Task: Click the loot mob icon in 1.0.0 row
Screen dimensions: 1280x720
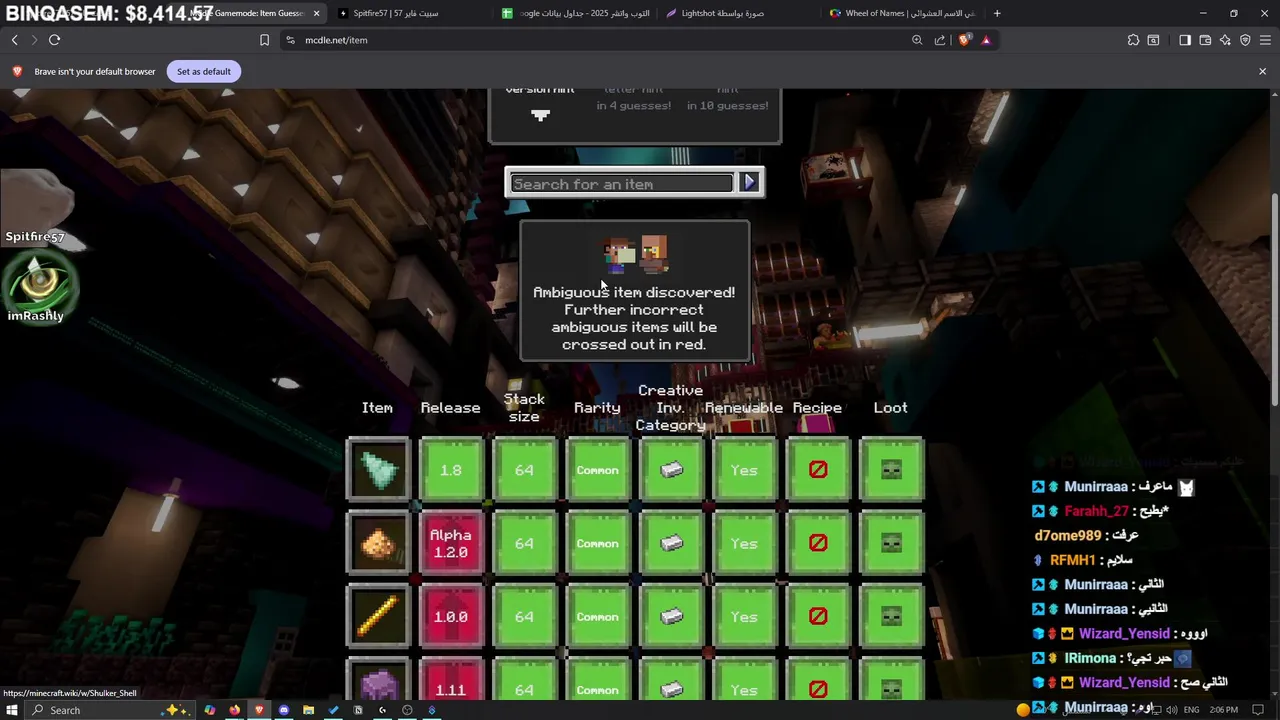Action: [891, 617]
